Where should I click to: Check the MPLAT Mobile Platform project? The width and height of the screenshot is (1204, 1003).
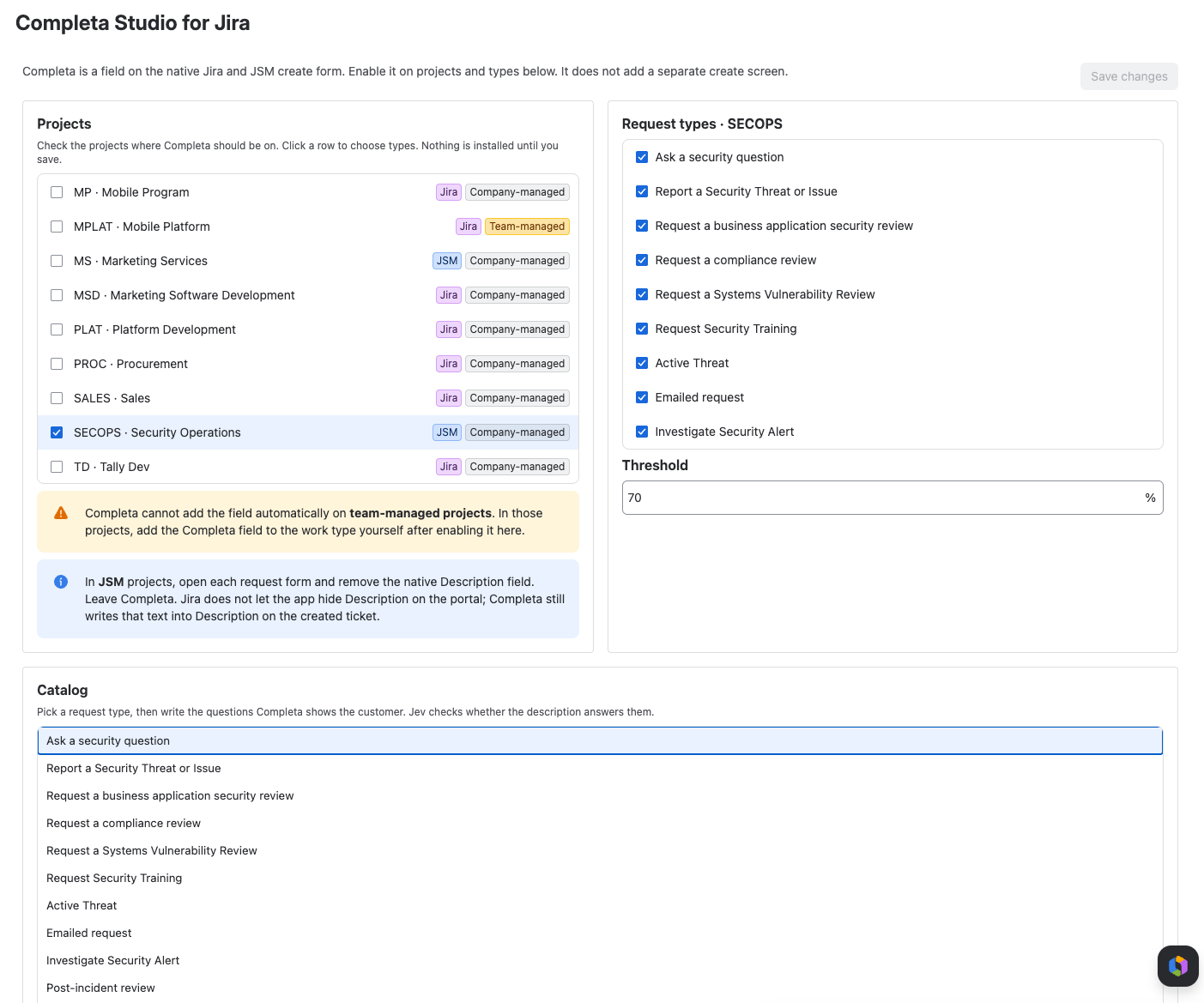(57, 227)
